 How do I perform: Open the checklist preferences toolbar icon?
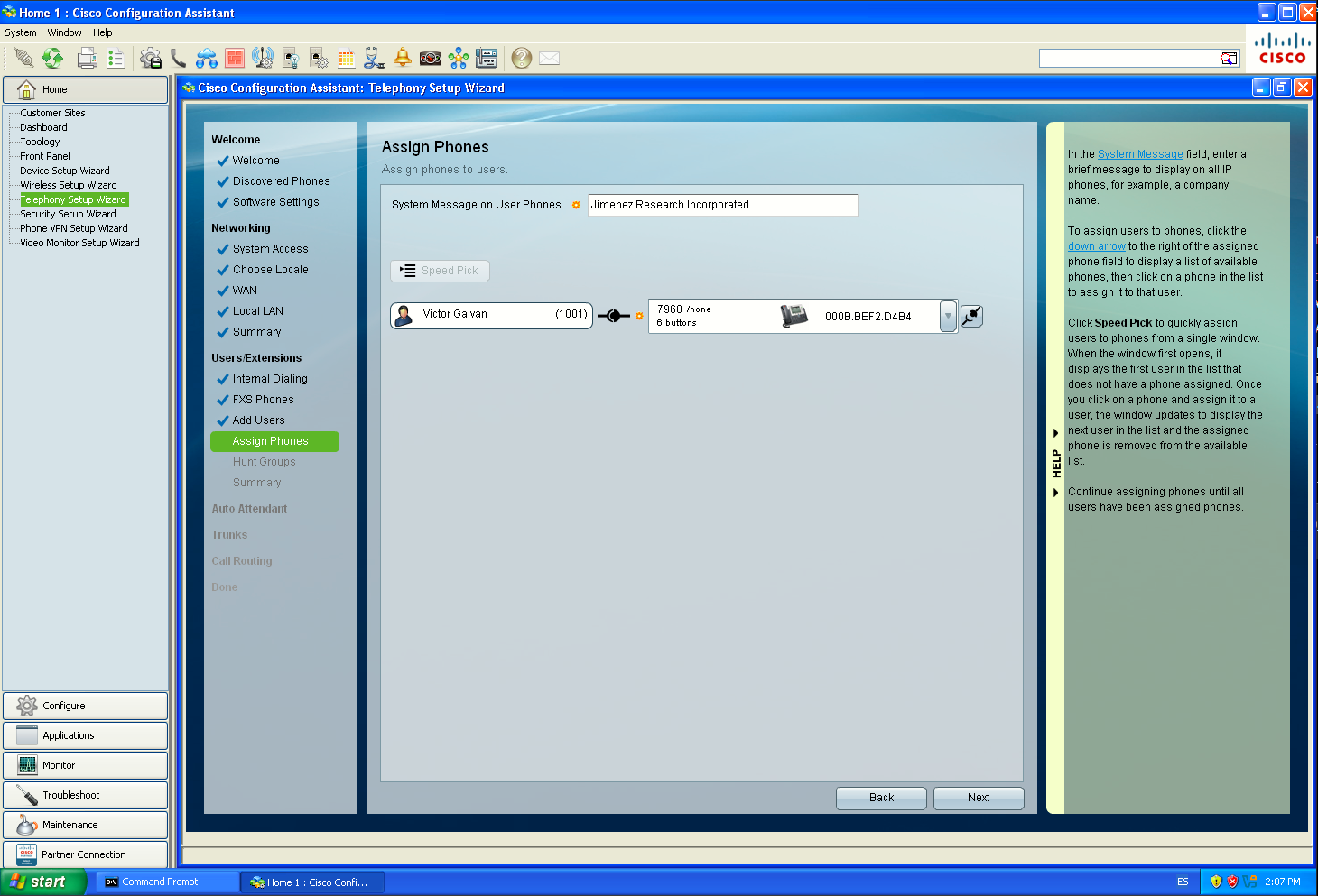pyautogui.click(x=116, y=59)
